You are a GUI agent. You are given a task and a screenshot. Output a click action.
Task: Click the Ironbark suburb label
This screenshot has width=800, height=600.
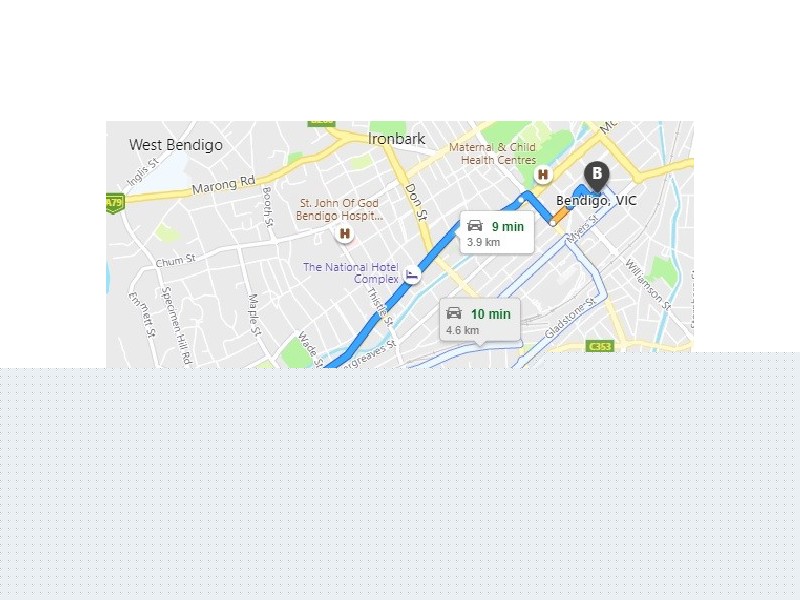(396, 139)
